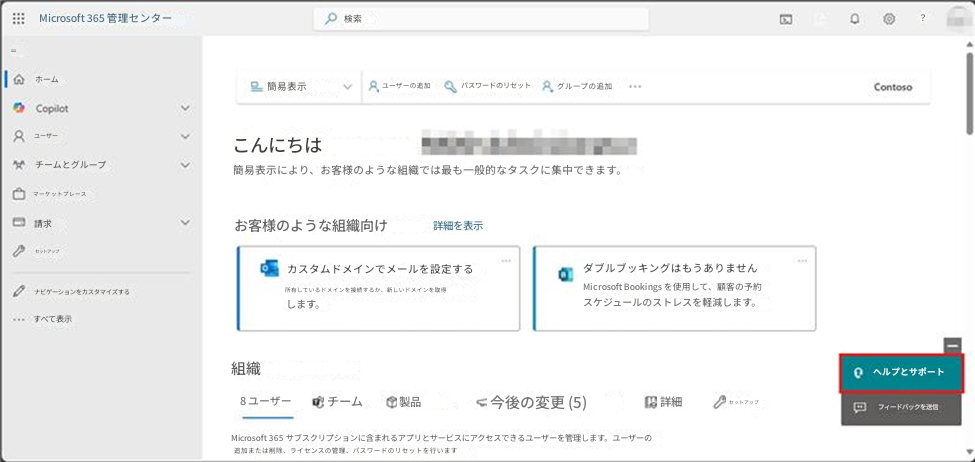Viewport: 975px width, 462px height.
Task: Minimize the help widget with minus button
Action: click(x=953, y=345)
